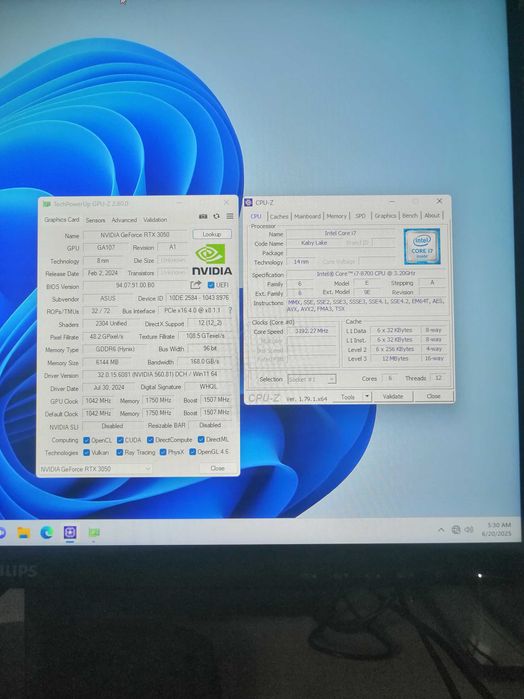The image size is (524, 699).
Task: Click the purple CPU-Z taskbar icon
Action: click(70, 532)
